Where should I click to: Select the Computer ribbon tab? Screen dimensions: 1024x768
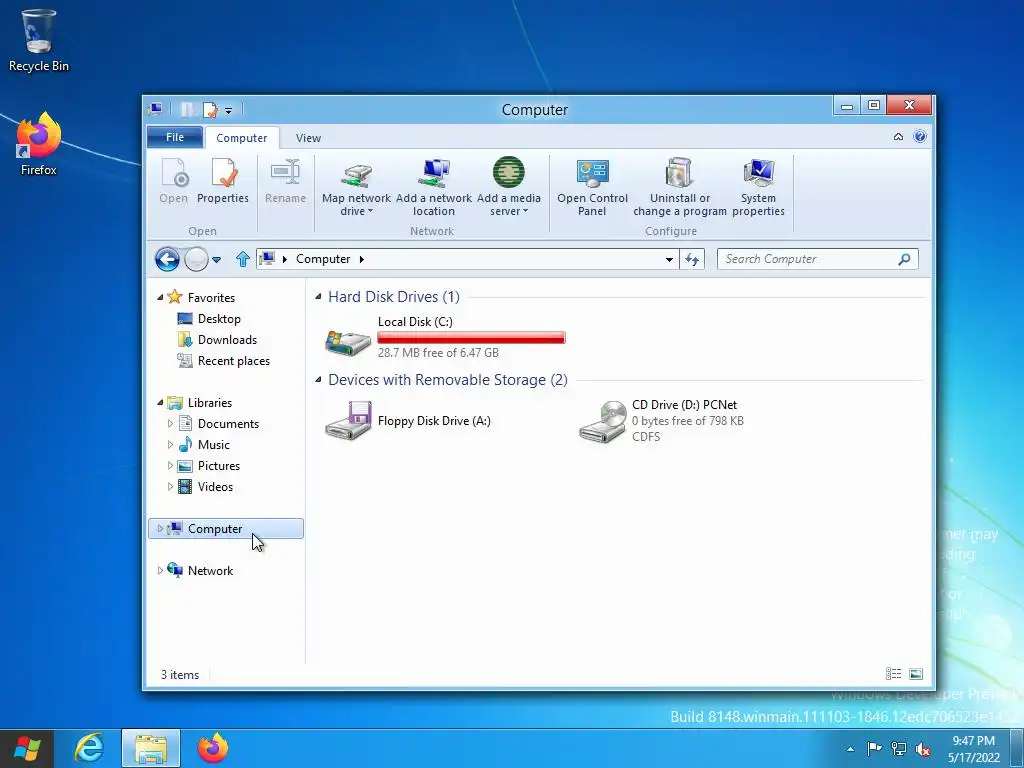pyautogui.click(x=242, y=138)
